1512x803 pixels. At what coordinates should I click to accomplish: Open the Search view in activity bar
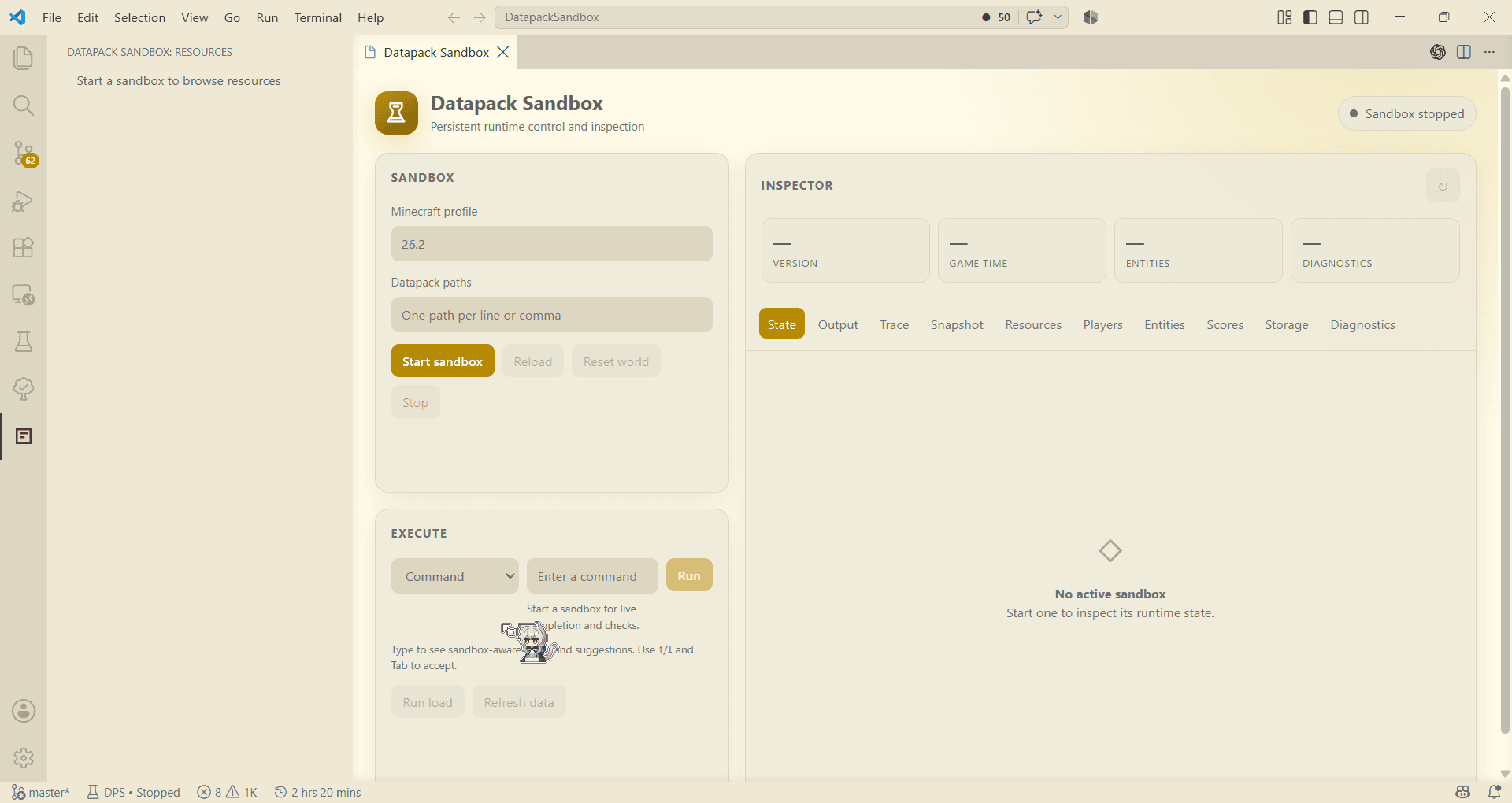tap(24, 105)
